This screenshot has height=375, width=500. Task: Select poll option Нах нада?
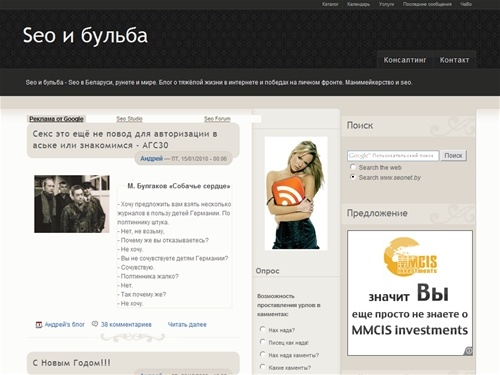(x=262, y=329)
